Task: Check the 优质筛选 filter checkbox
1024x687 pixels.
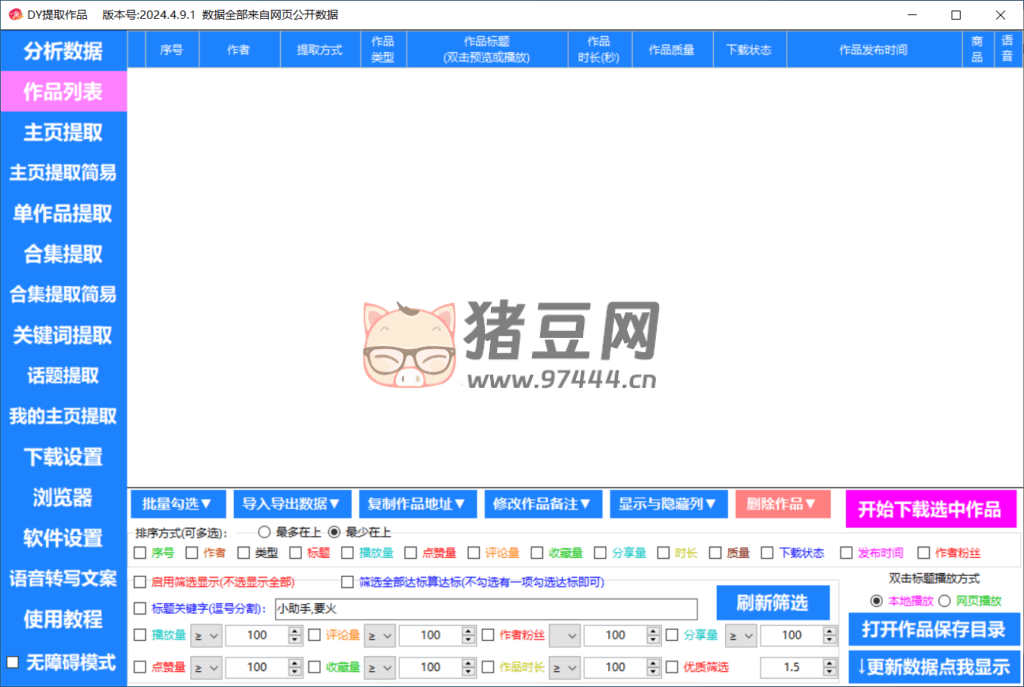Action: click(x=672, y=667)
